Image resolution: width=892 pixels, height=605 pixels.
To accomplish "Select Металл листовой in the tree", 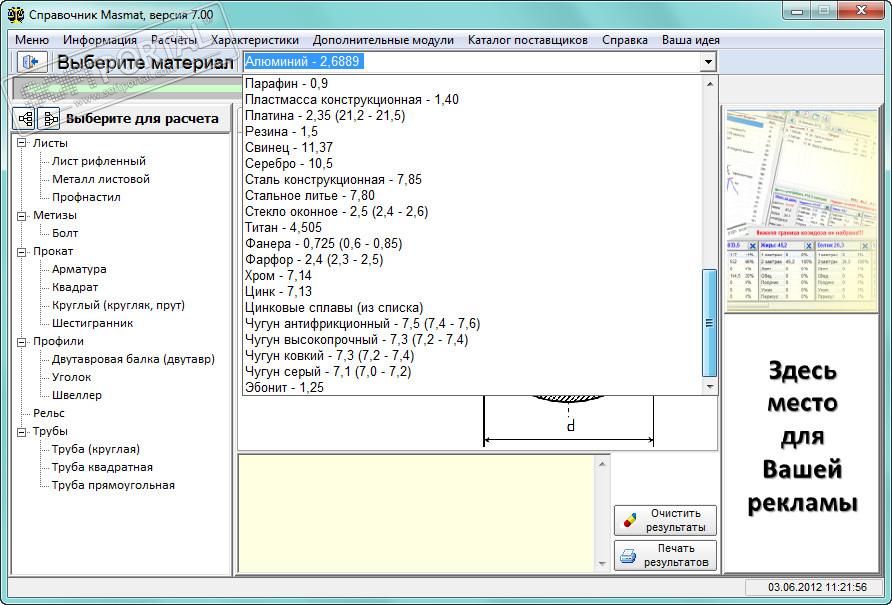I will pyautogui.click(x=101, y=179).
